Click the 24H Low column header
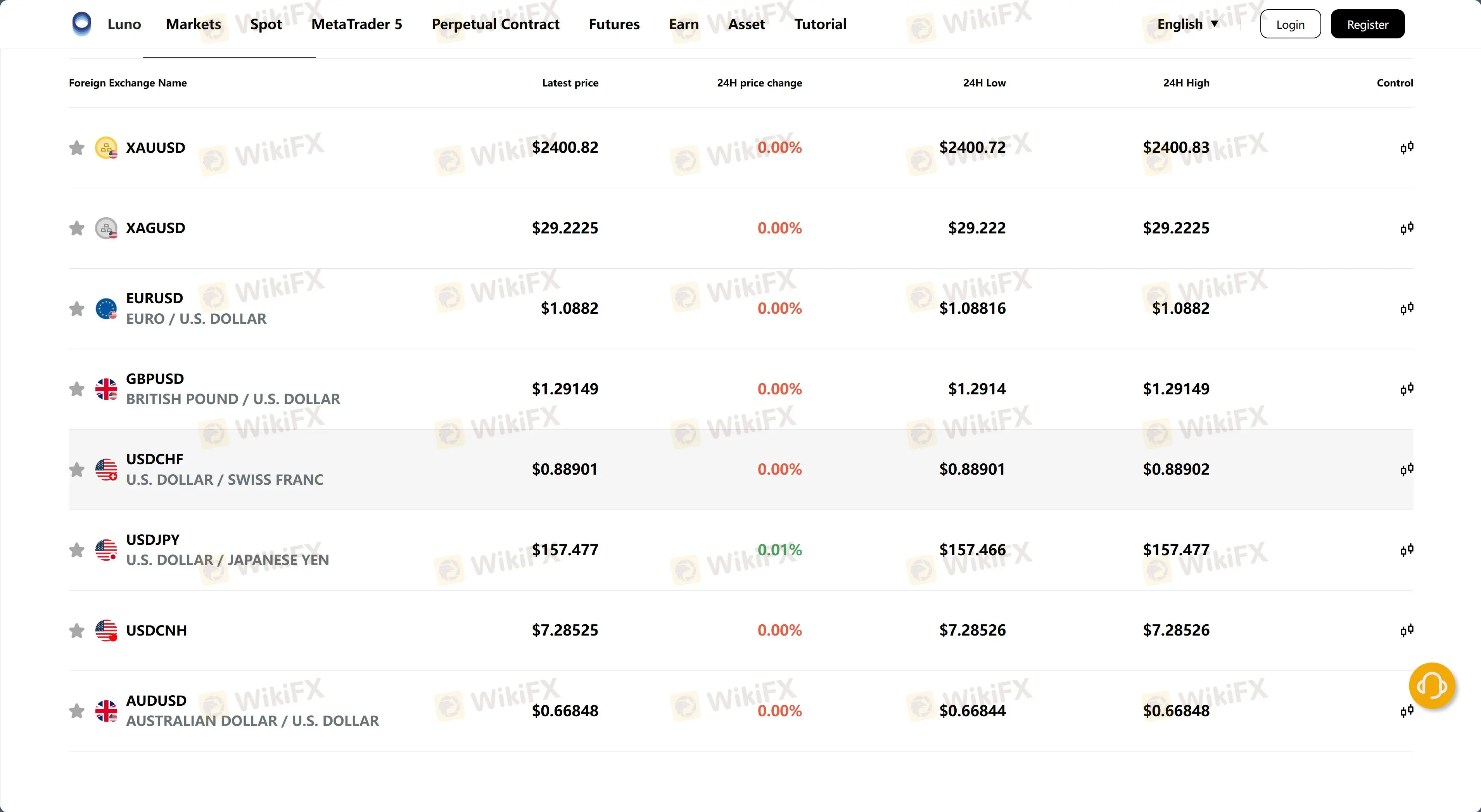 [x=984, y=83]
